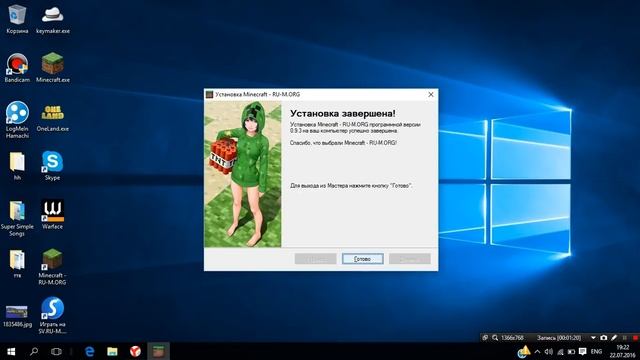Screen dimensions: 640x360
Task: Click the Запись [00:01:20] recording timer
Action: (559, 338)
